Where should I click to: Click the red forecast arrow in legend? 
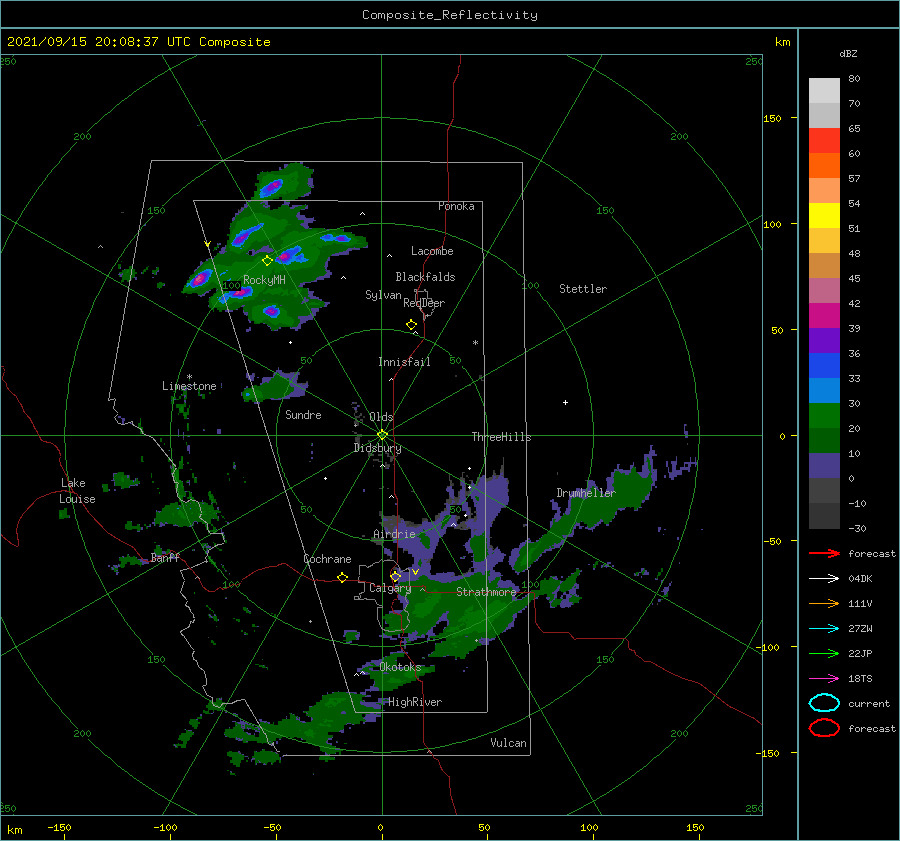824,553
